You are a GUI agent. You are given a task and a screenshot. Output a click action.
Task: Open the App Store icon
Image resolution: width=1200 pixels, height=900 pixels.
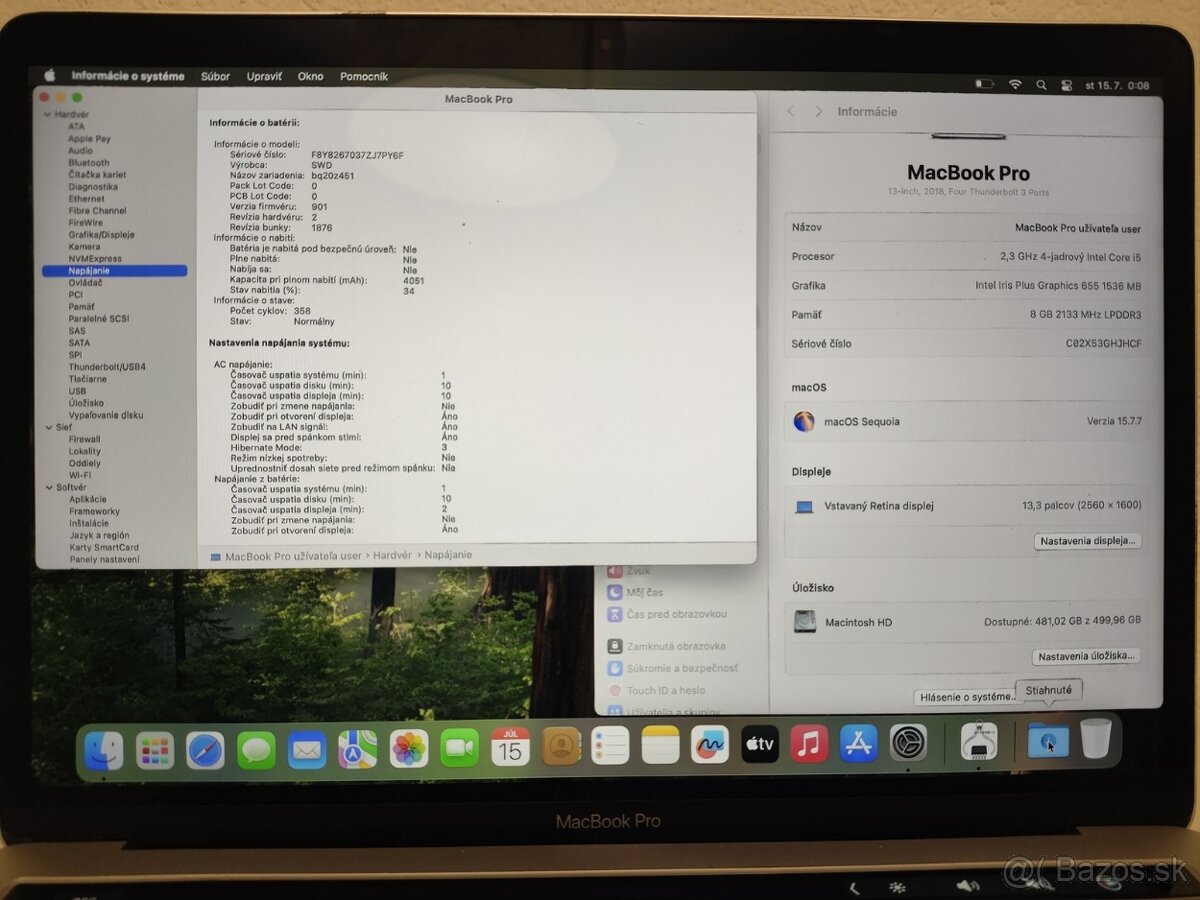858,742
